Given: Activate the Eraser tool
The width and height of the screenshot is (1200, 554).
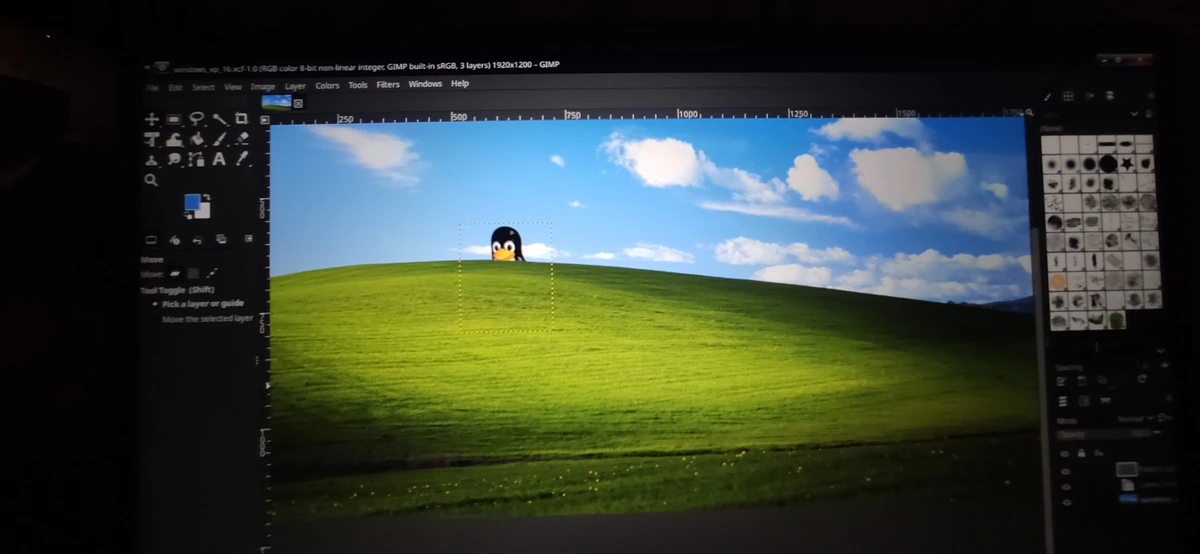Looking at the screenshot, I should pyautogui.click(x=241, y=140).
